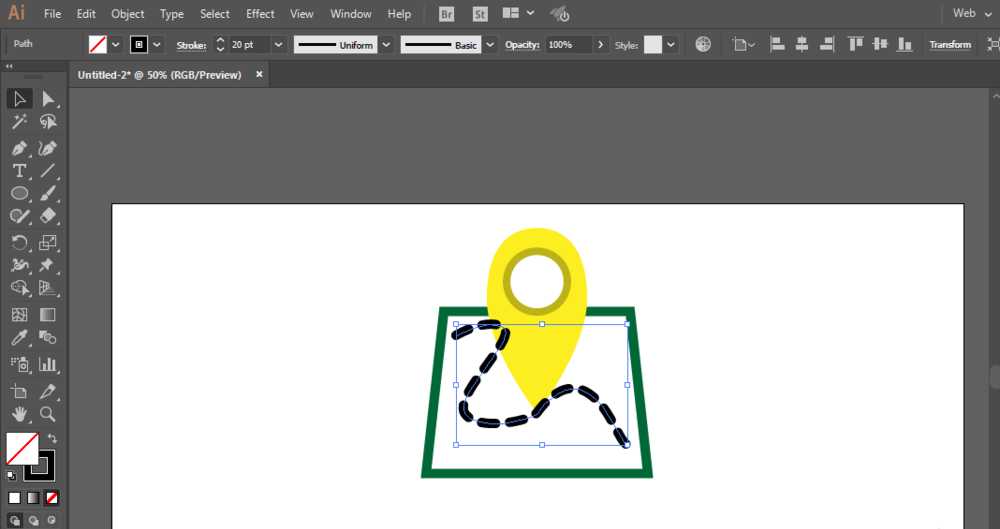Click the Style swatch in control bar
Screen dimensions: 1000x529
coord(653,45)
